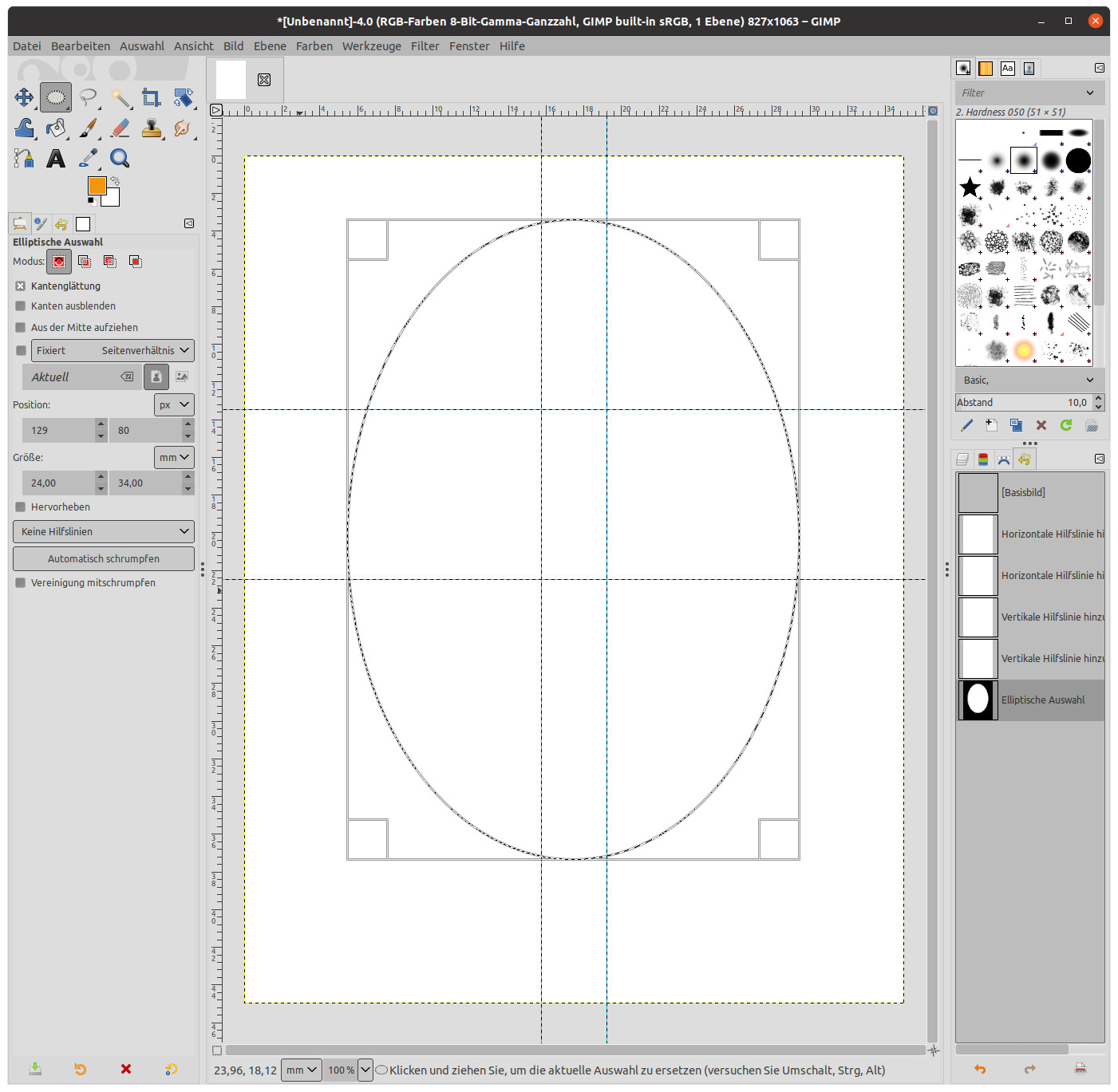Enable Vereinigung mitschrumpfen checkbox
Image resolution: width=1118 pixels, height=1092 pixels.
tap(21, 582)
